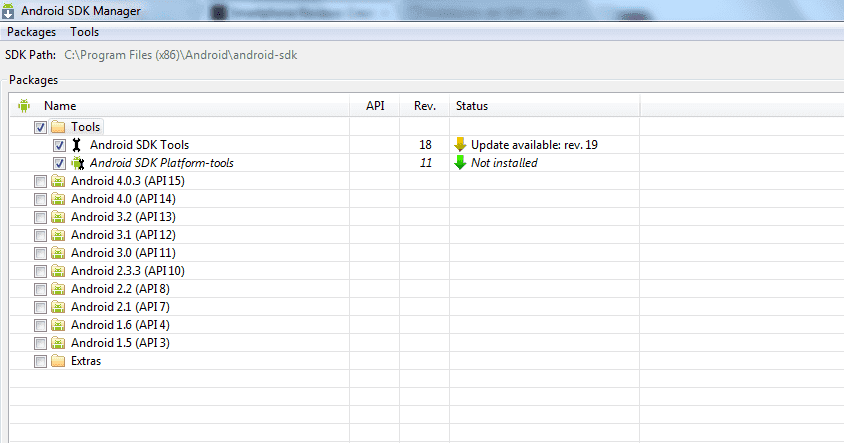
Task: Check the Android 2.3.3 (API 10) checkbox
Action: (x=40, y=271)
